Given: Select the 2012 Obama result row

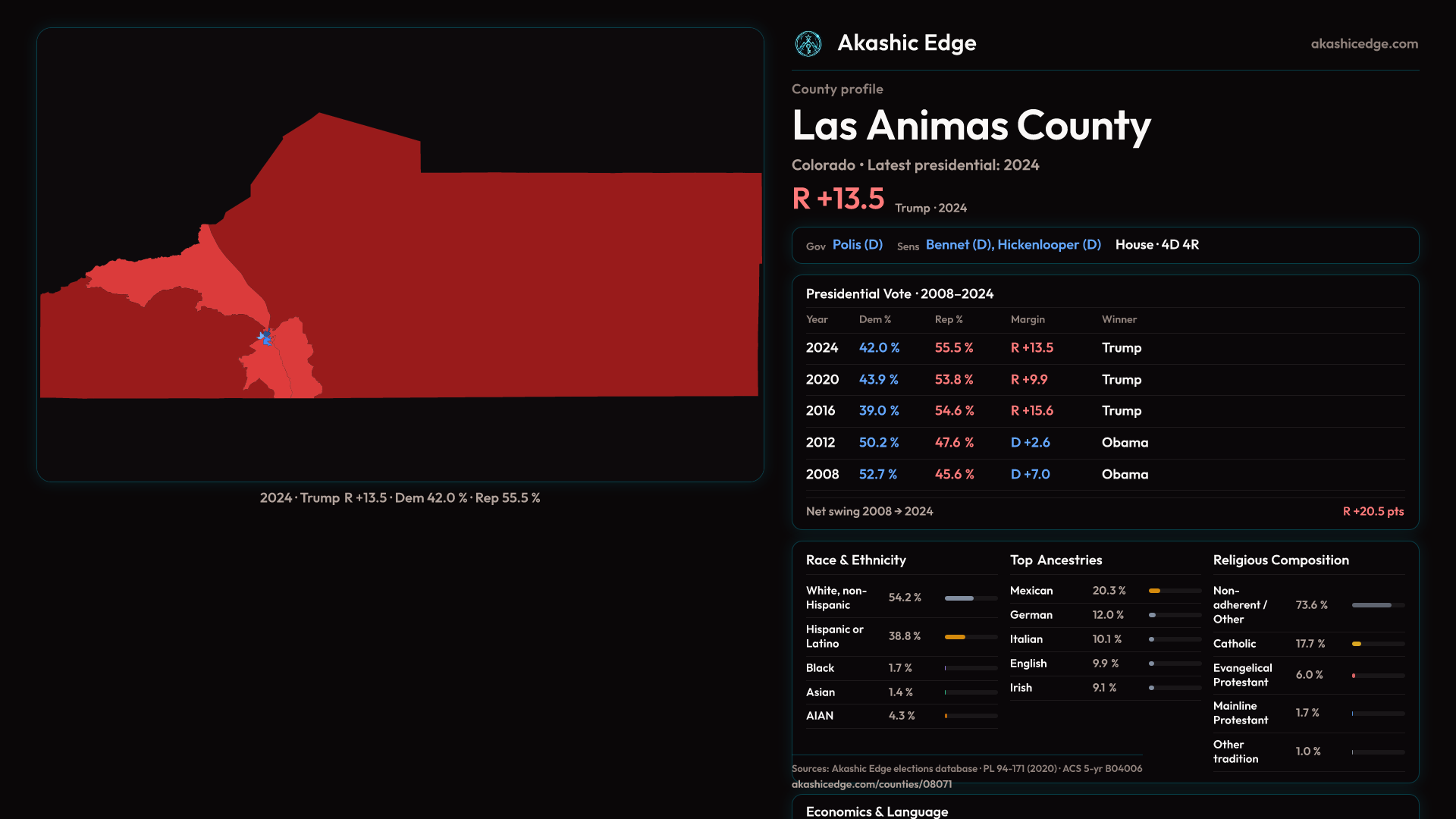Looking at the screenshot, I should click(x=1104, y=443).
